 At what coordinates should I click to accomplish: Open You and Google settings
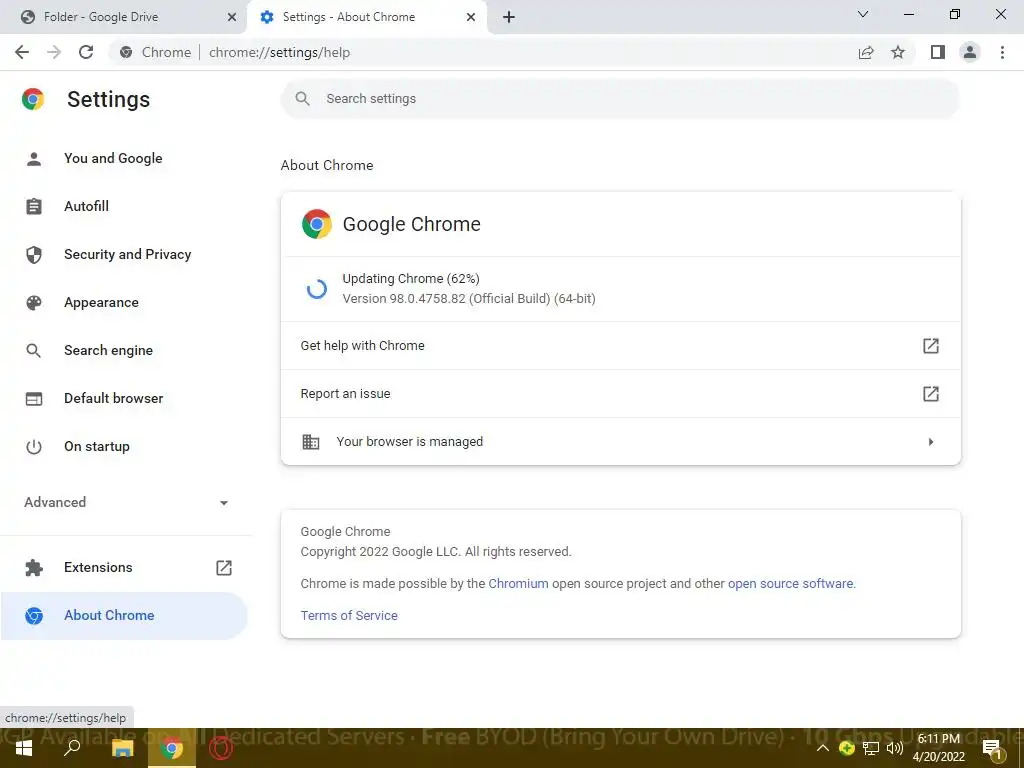pyautogui.click(x=113, y=158)
